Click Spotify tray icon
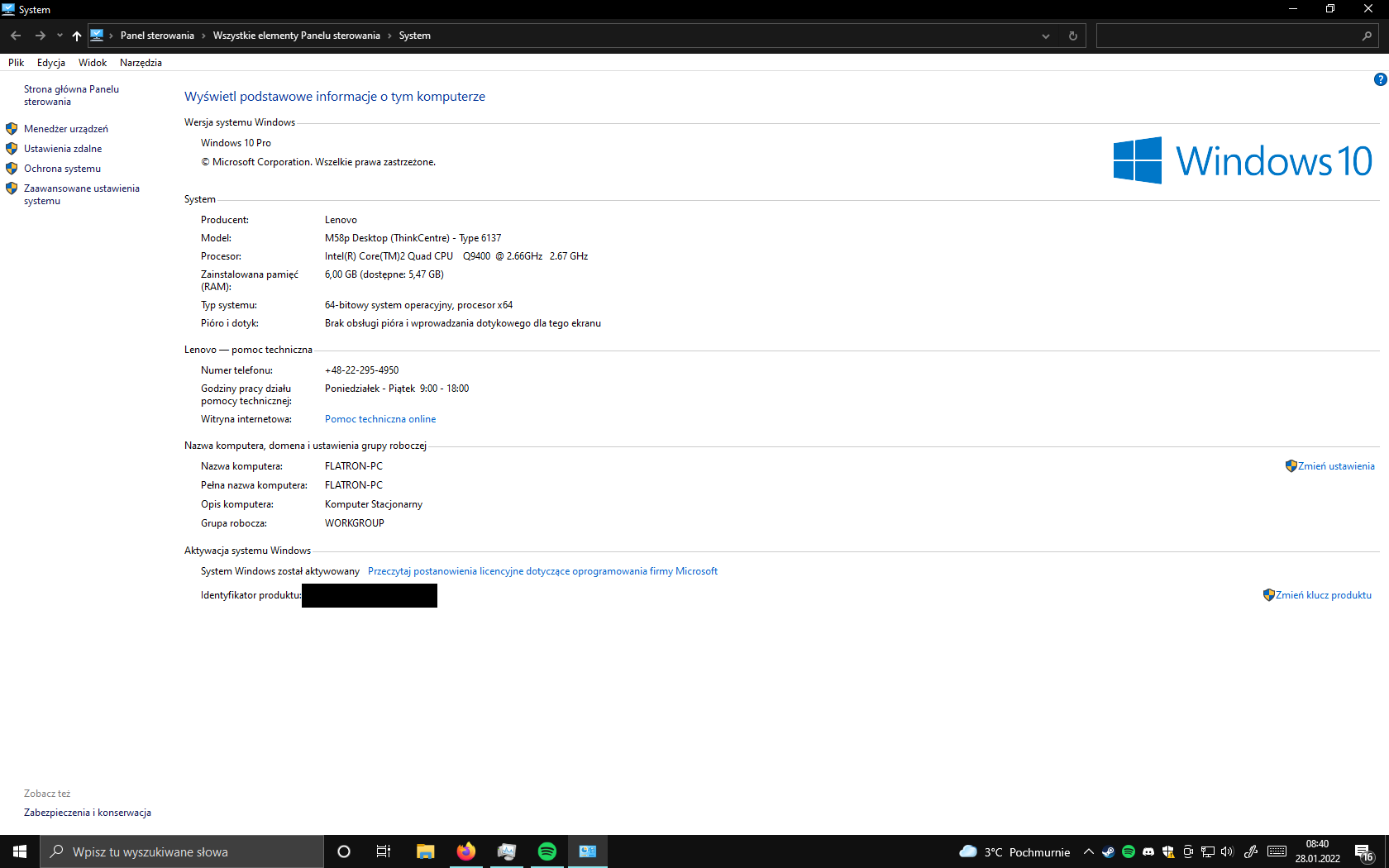 click(1129, 851)
